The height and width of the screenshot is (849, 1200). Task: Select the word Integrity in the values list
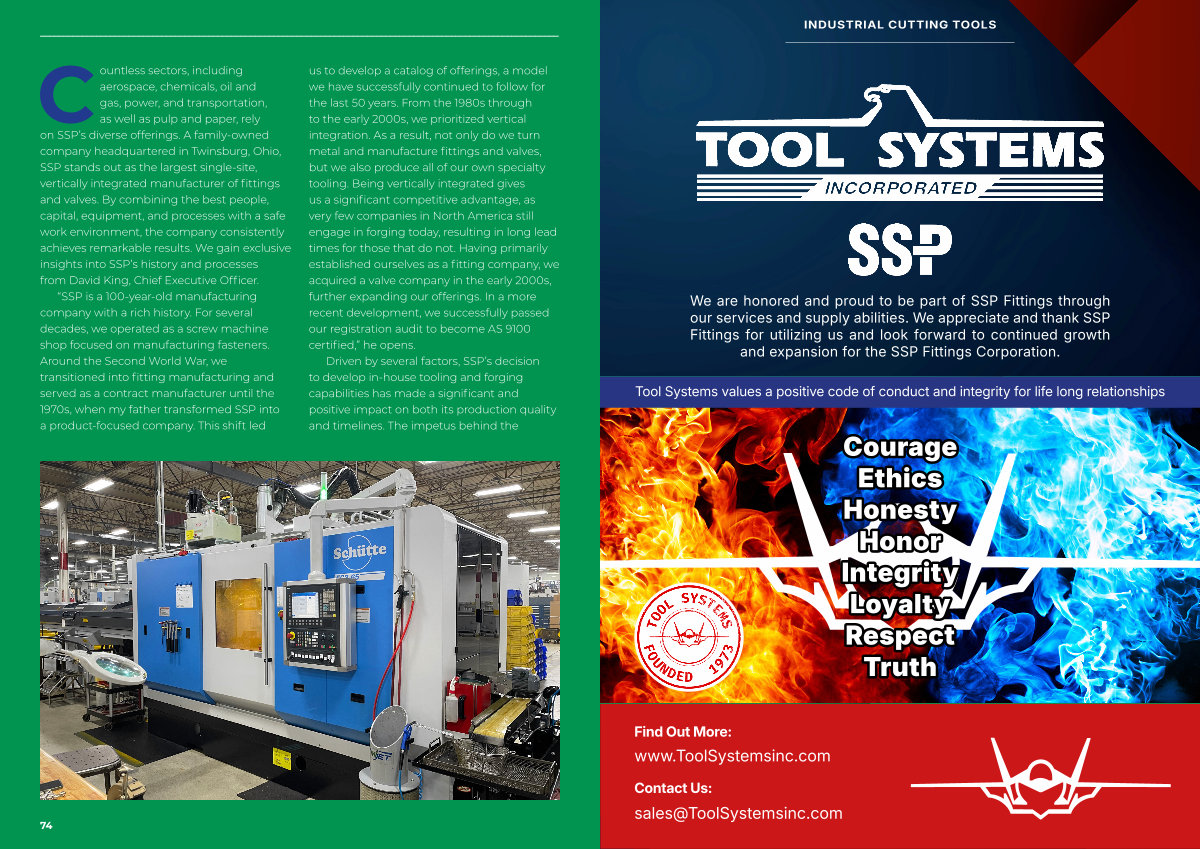pyautogui.click(x=900, y=573)
